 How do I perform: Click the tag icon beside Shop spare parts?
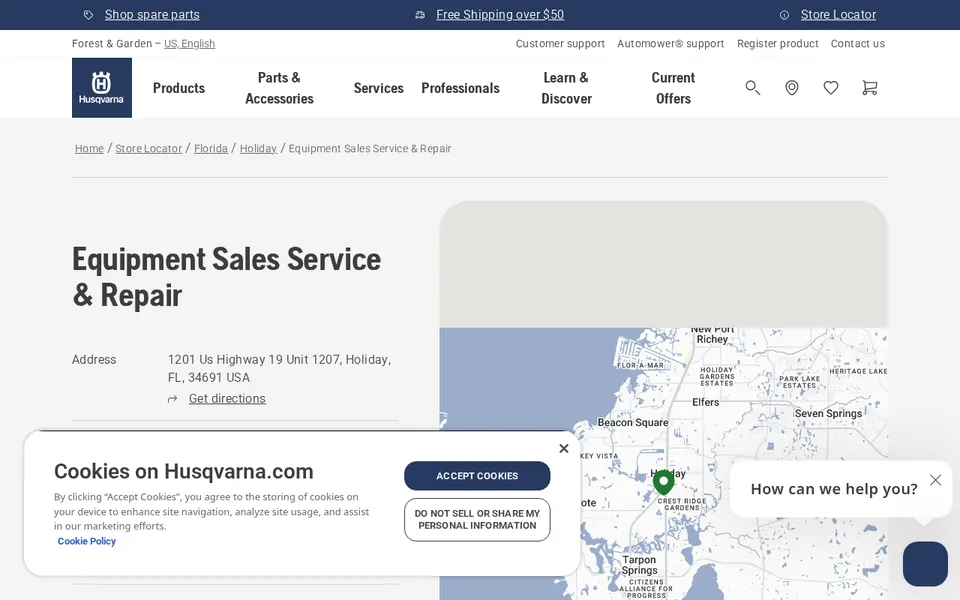tap(88, 15)
